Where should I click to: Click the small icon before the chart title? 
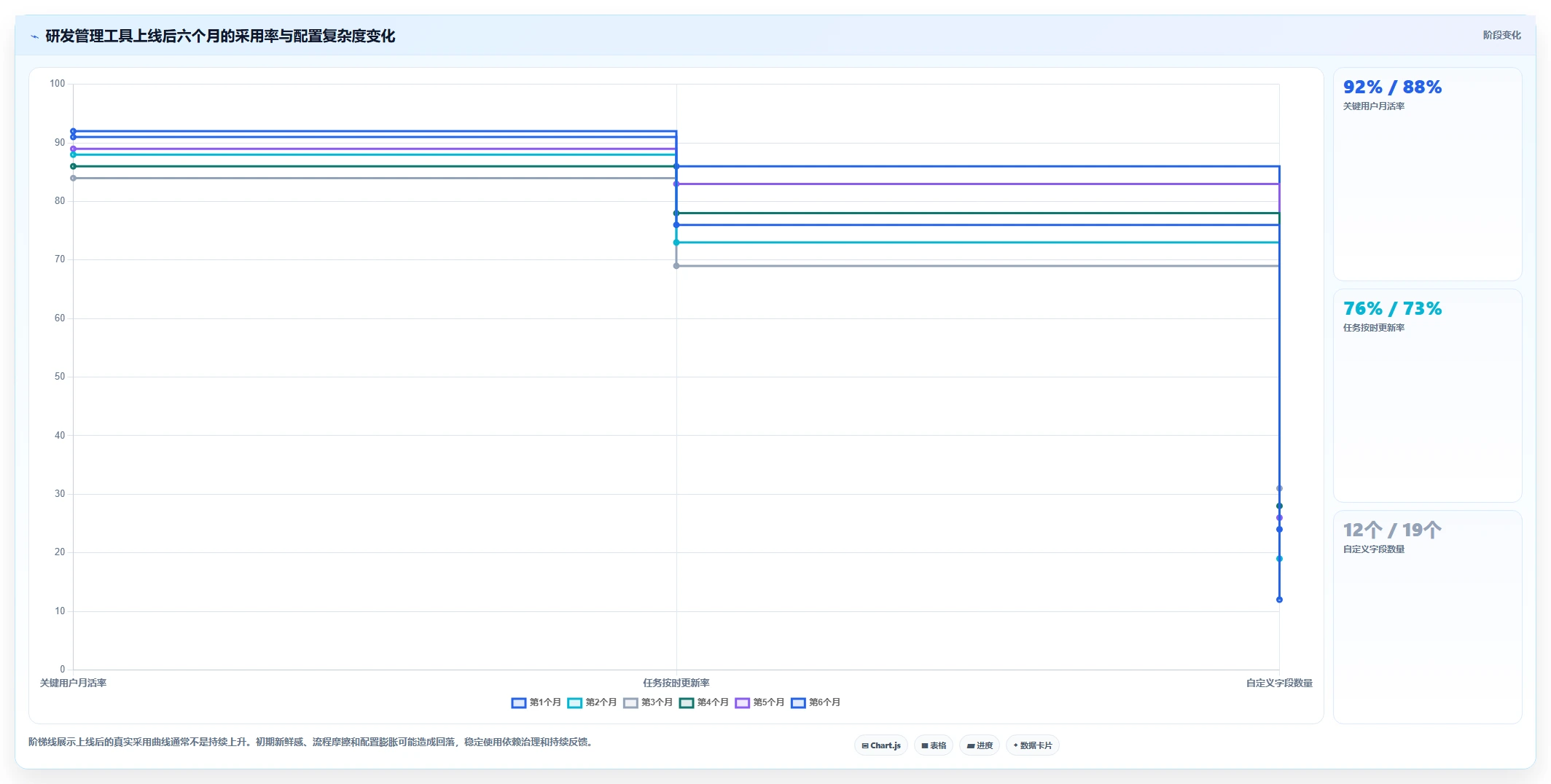coord(34,36)
